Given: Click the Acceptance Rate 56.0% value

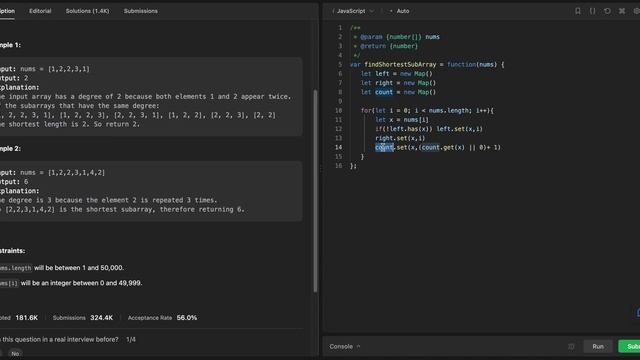Looking at the screenshot, I should 187,318.
